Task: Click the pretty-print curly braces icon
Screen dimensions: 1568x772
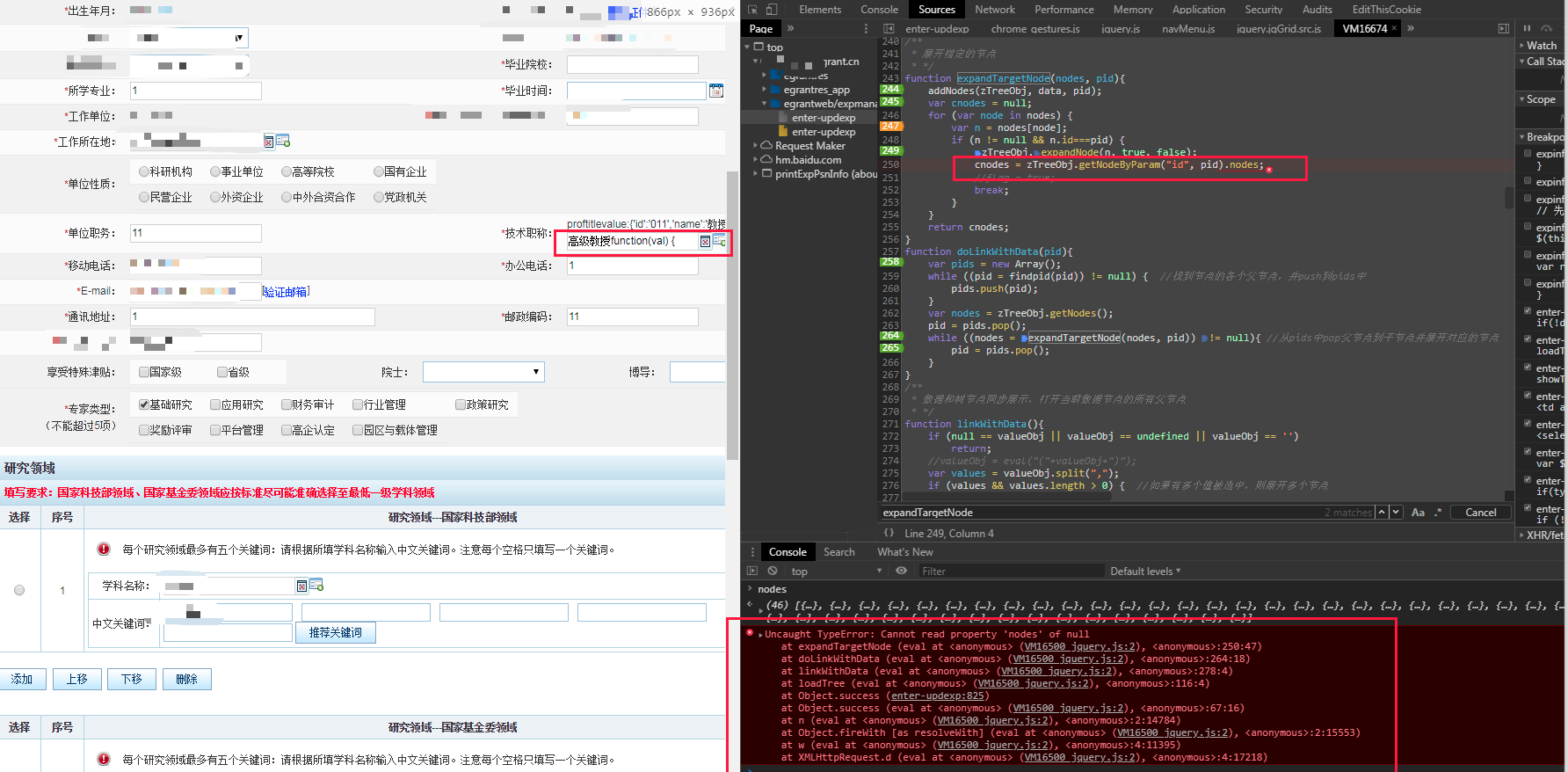Action: tap(889, 533)
